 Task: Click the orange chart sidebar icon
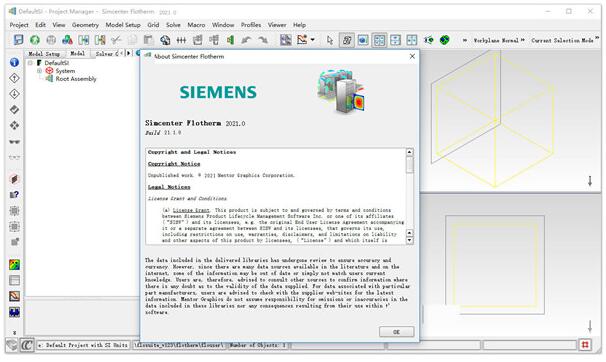14,296
